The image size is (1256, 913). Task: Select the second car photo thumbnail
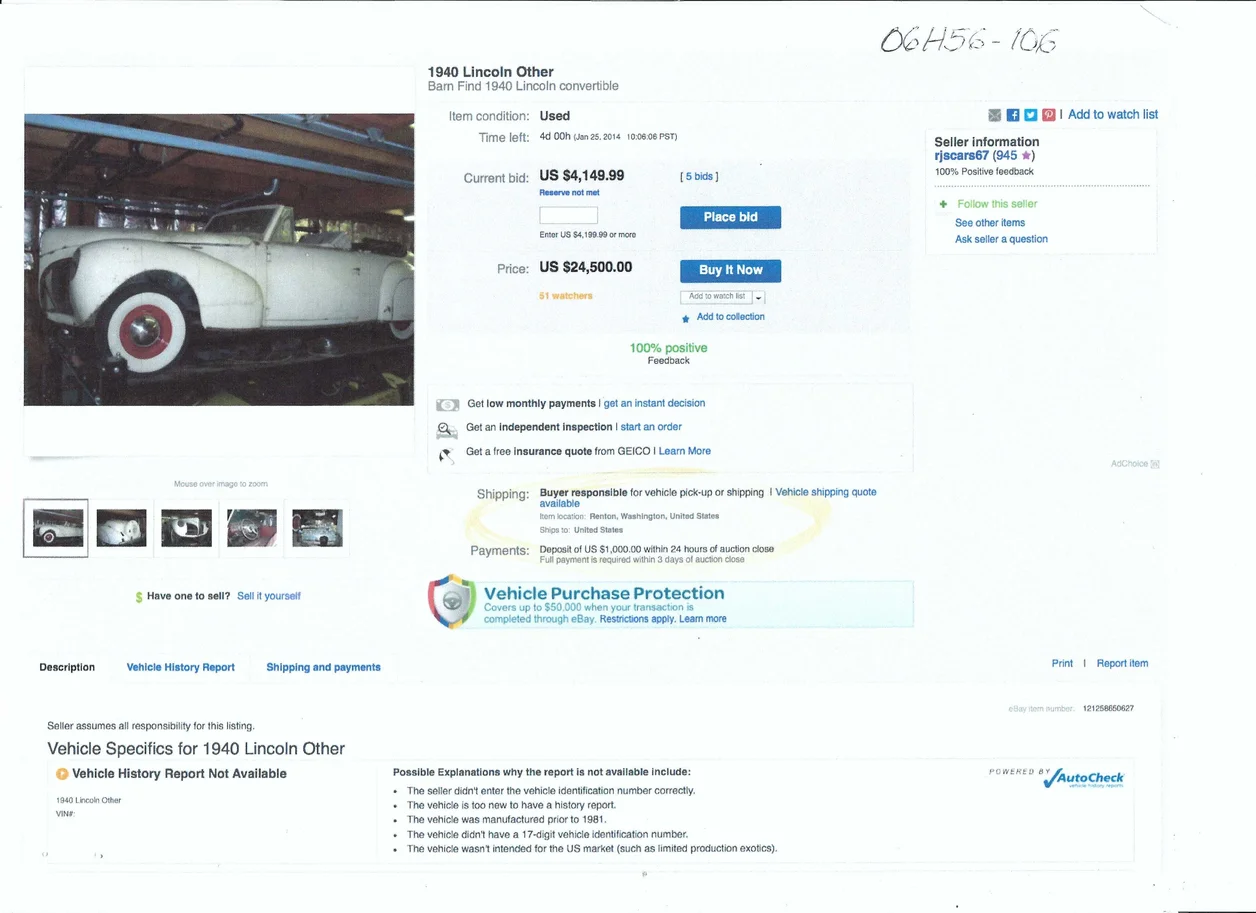point(122,528)
